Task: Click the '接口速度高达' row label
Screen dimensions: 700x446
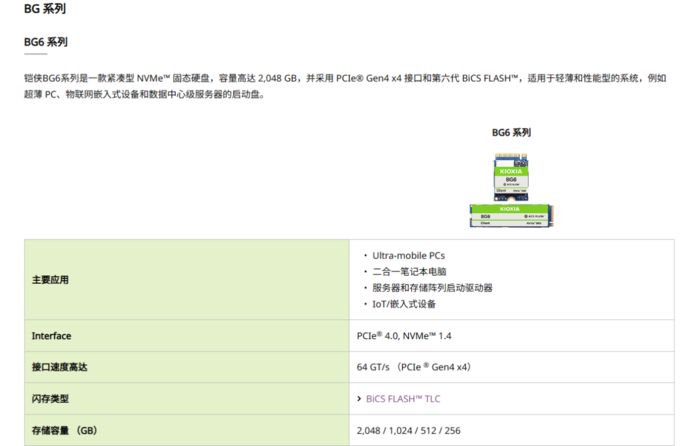Action: pos(59,367)
